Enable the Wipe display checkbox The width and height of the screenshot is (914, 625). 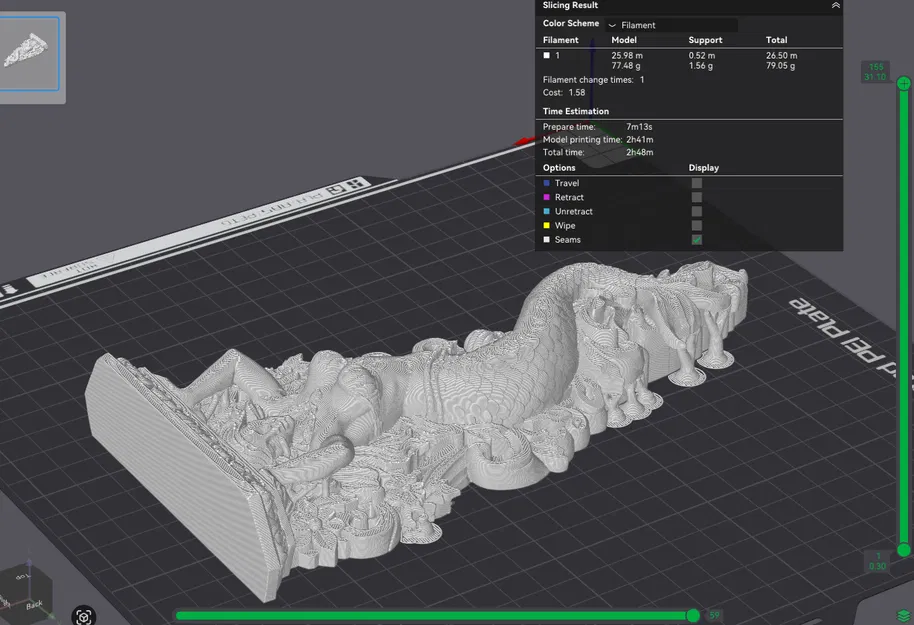[696, 225]
